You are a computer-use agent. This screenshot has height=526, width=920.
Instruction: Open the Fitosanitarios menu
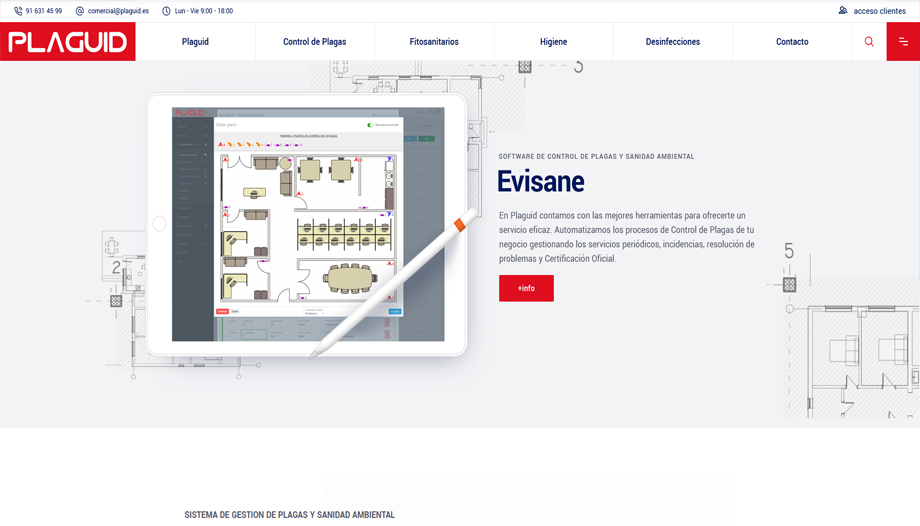(x=434, y=42)
